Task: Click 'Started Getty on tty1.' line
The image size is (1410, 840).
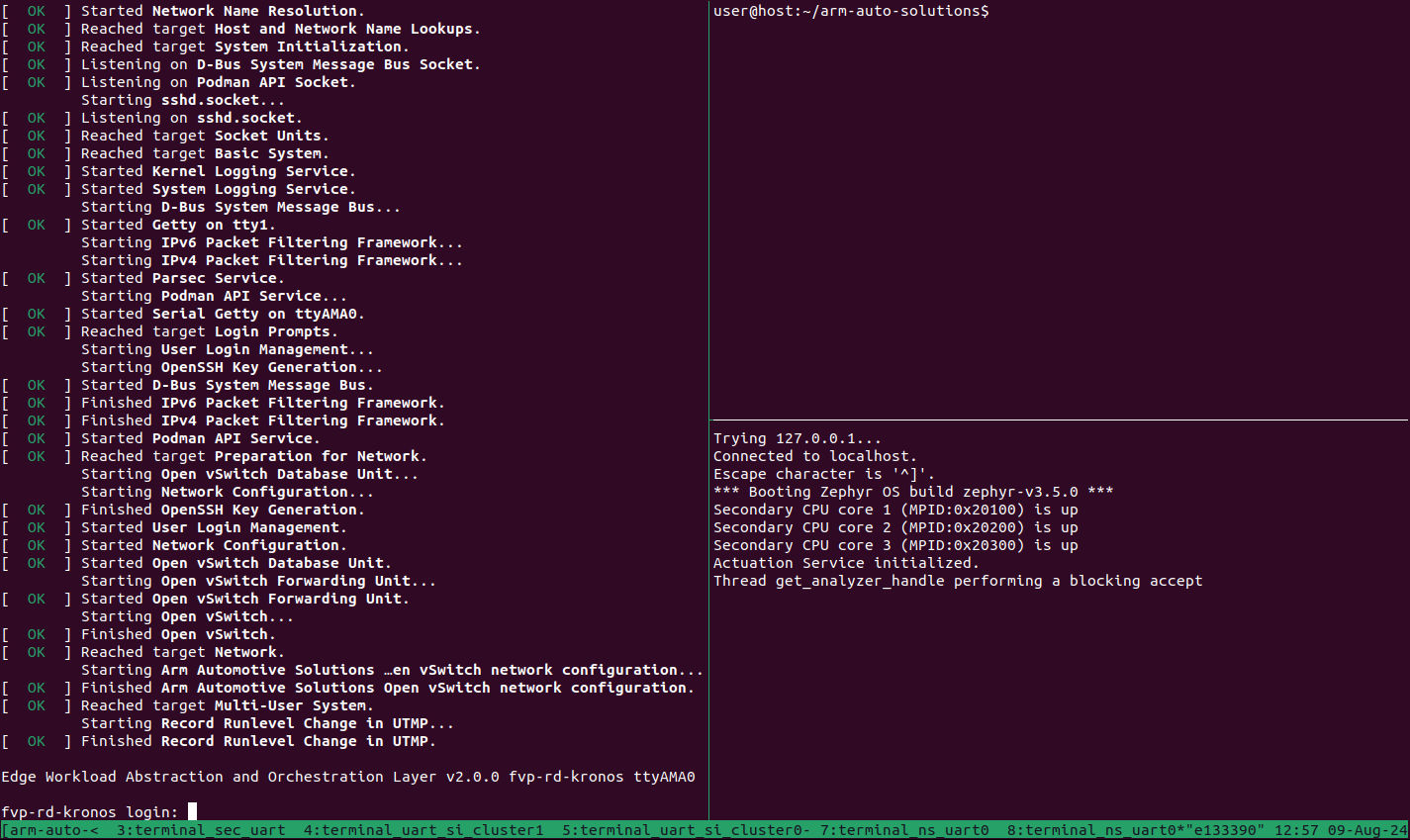Action: pyautogui.click(x=178, y=225)
